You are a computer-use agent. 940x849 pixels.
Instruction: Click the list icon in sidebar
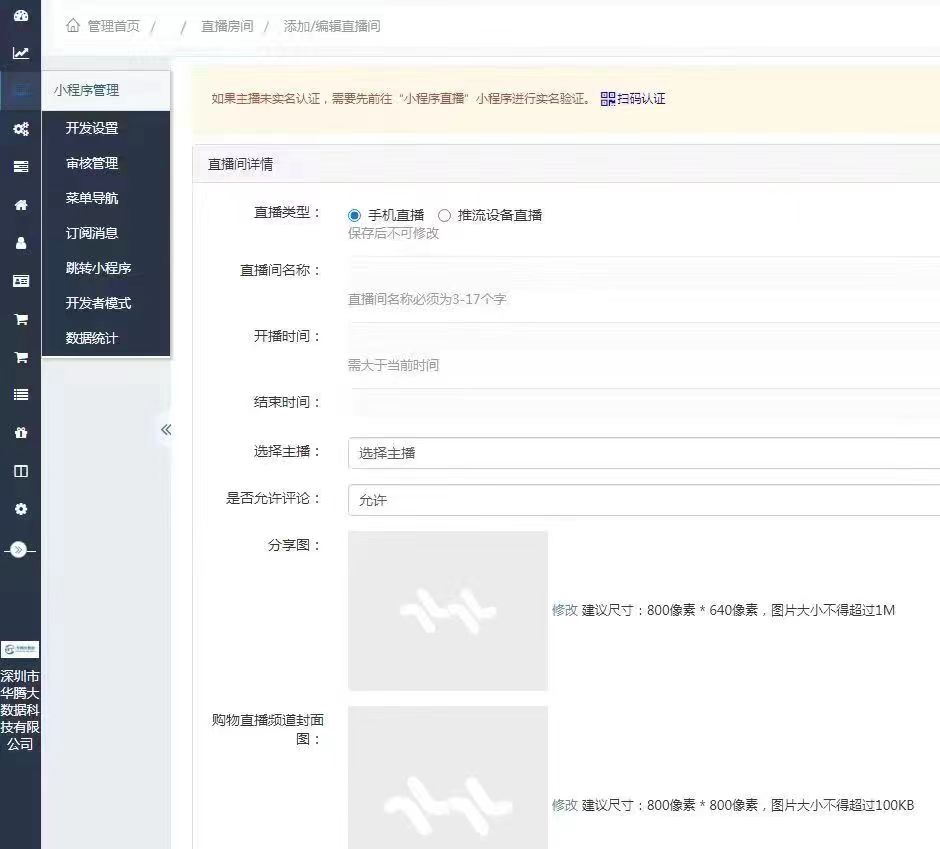20,395
